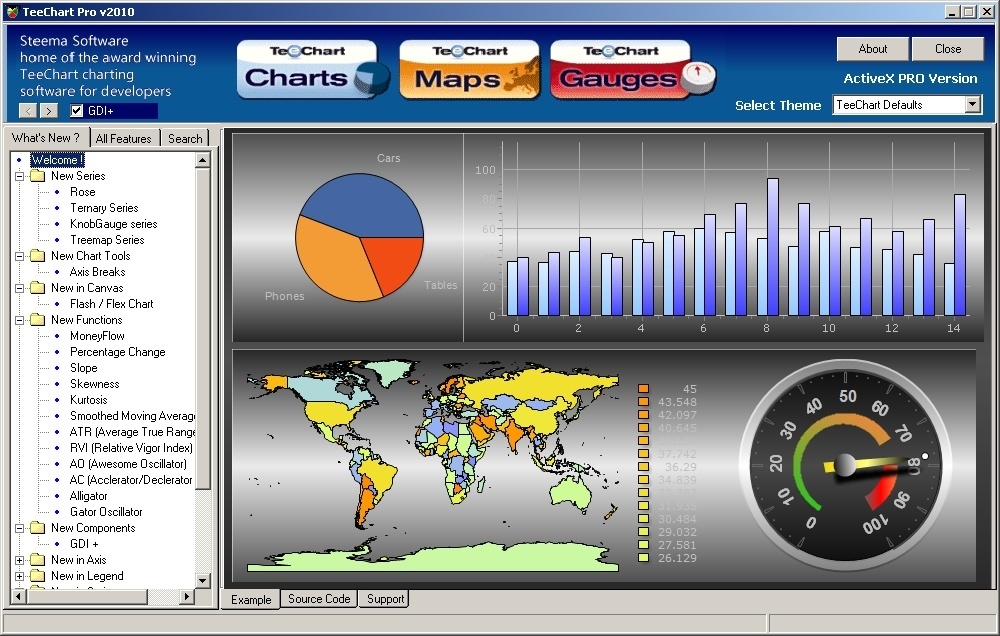Click the orange legend swatch for 45
This screenshot has height=636, width=1000.
coord(643,388)
